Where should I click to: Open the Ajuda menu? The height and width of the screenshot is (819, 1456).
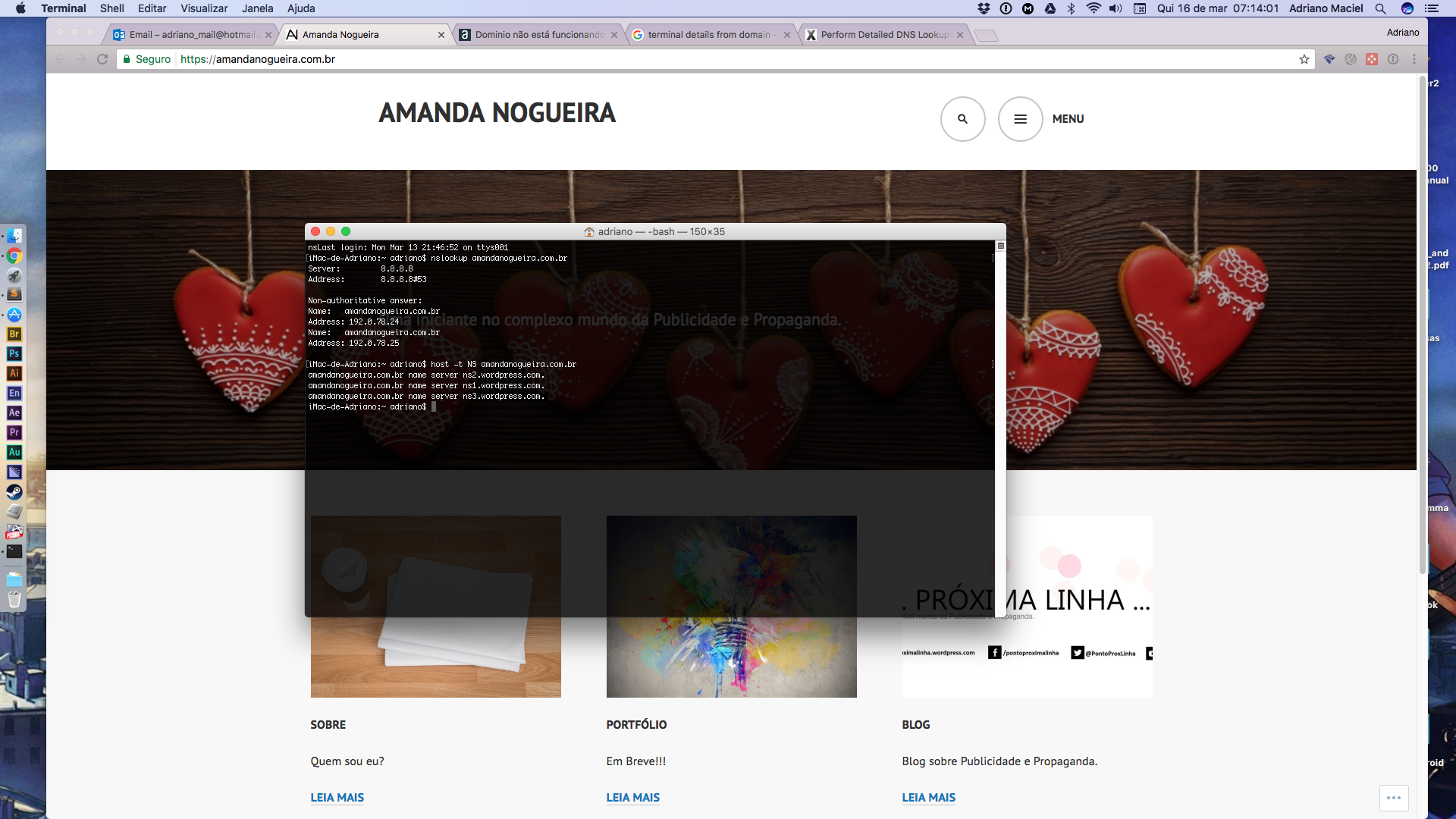pos(301,8)
